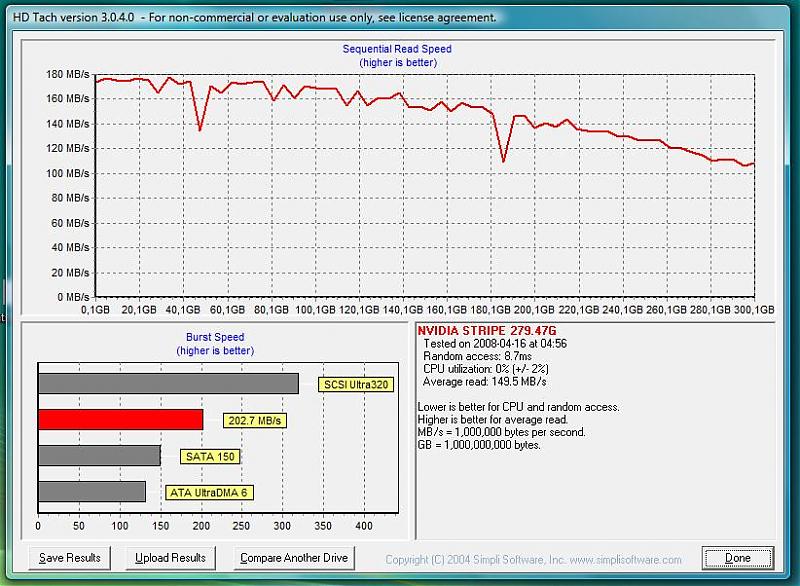Image resolution: width=800 pixels, height=586 pixels.
Task: Click the Upload Results button
Action: 170,558
